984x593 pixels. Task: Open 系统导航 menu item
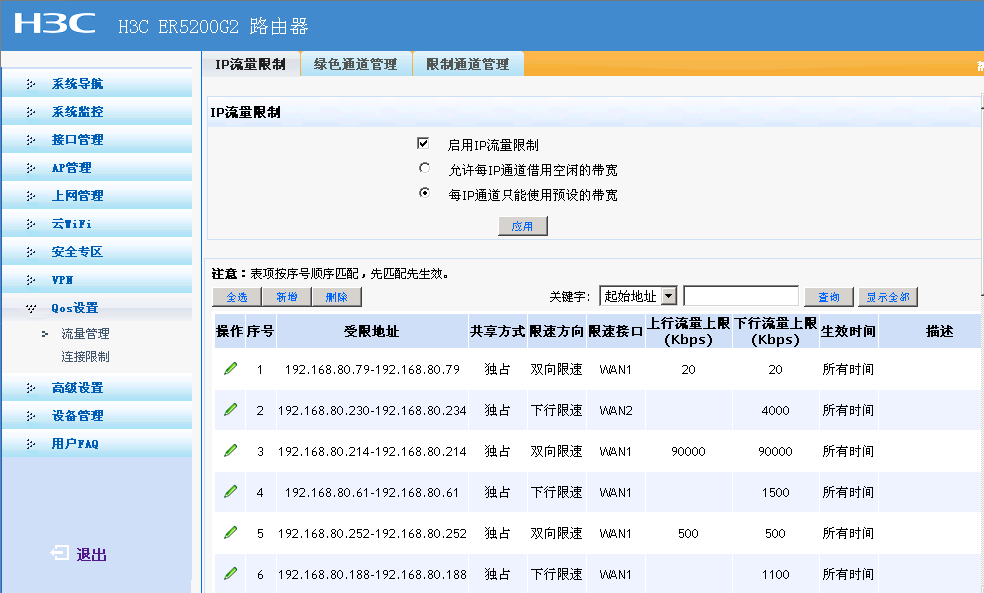coord(77,83)
